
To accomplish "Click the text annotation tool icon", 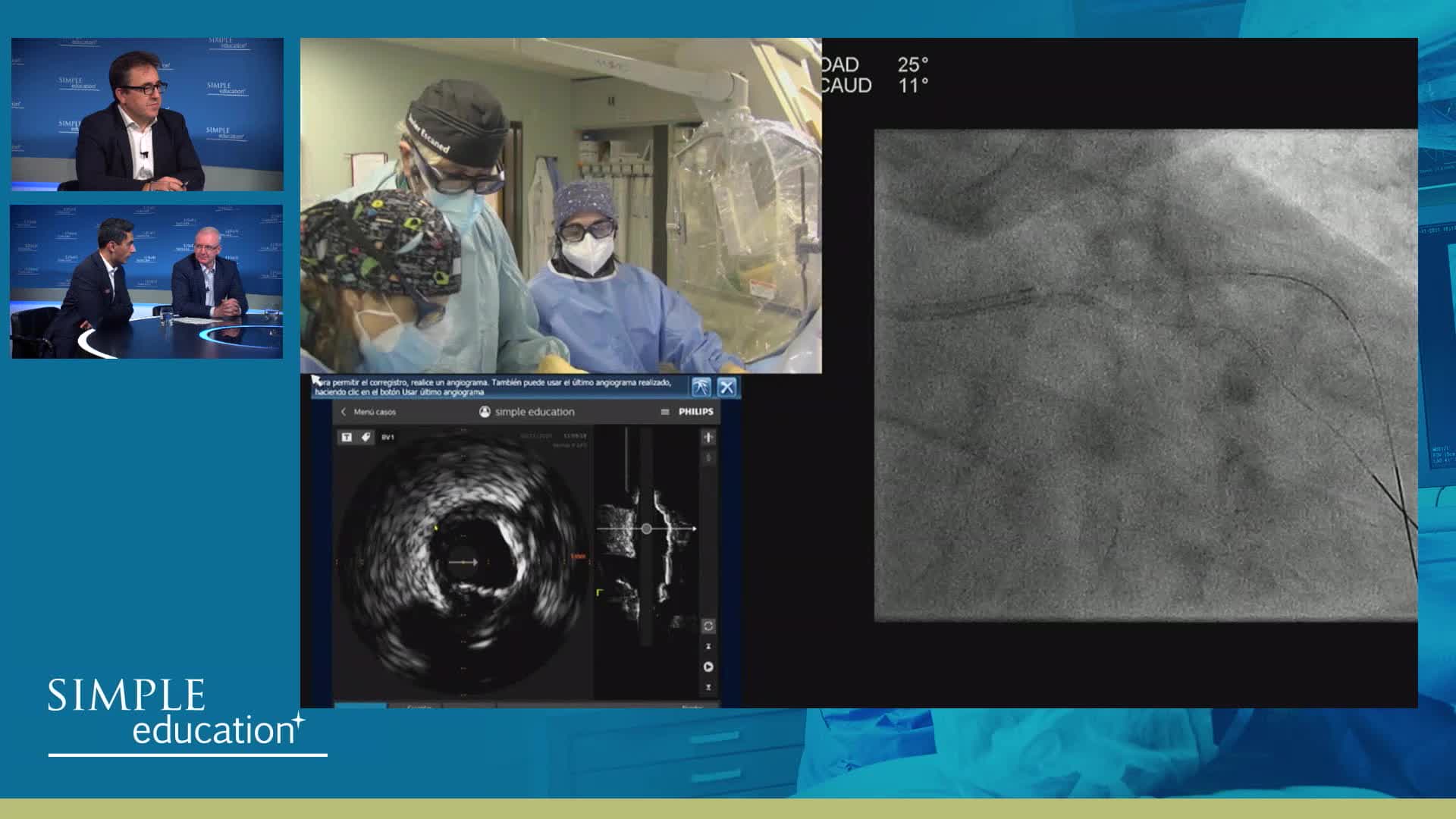I will point(346,438).
